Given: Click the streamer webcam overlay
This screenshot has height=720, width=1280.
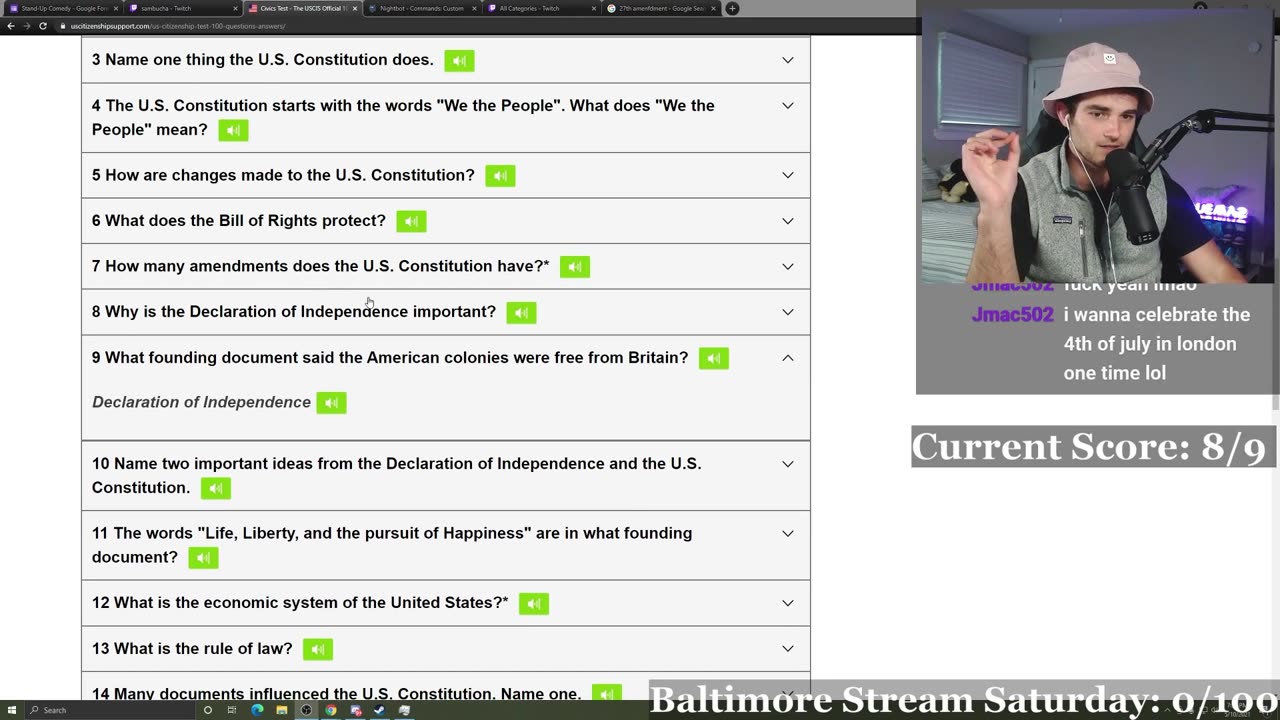Looking at the screenshot, I should 1097,145.
